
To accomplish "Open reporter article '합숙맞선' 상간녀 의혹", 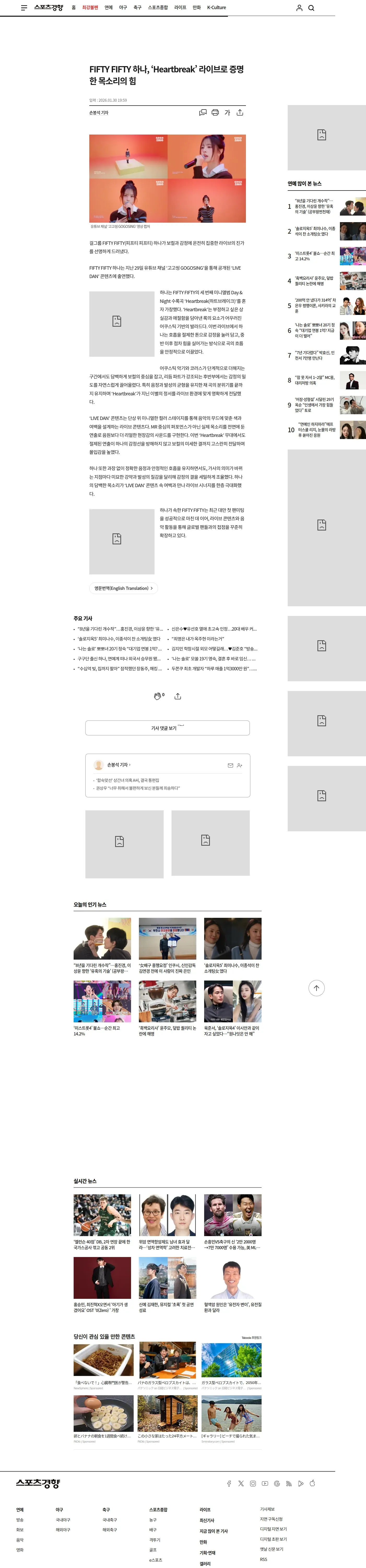I will pyautogui.click(x=128, y=780).
